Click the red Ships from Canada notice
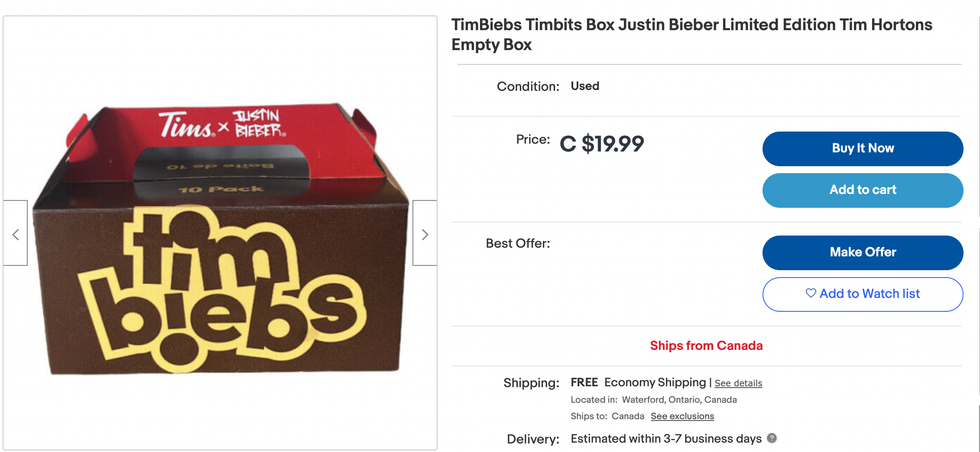980x452 pixels. pyautogui.click(x=706, y=346)
